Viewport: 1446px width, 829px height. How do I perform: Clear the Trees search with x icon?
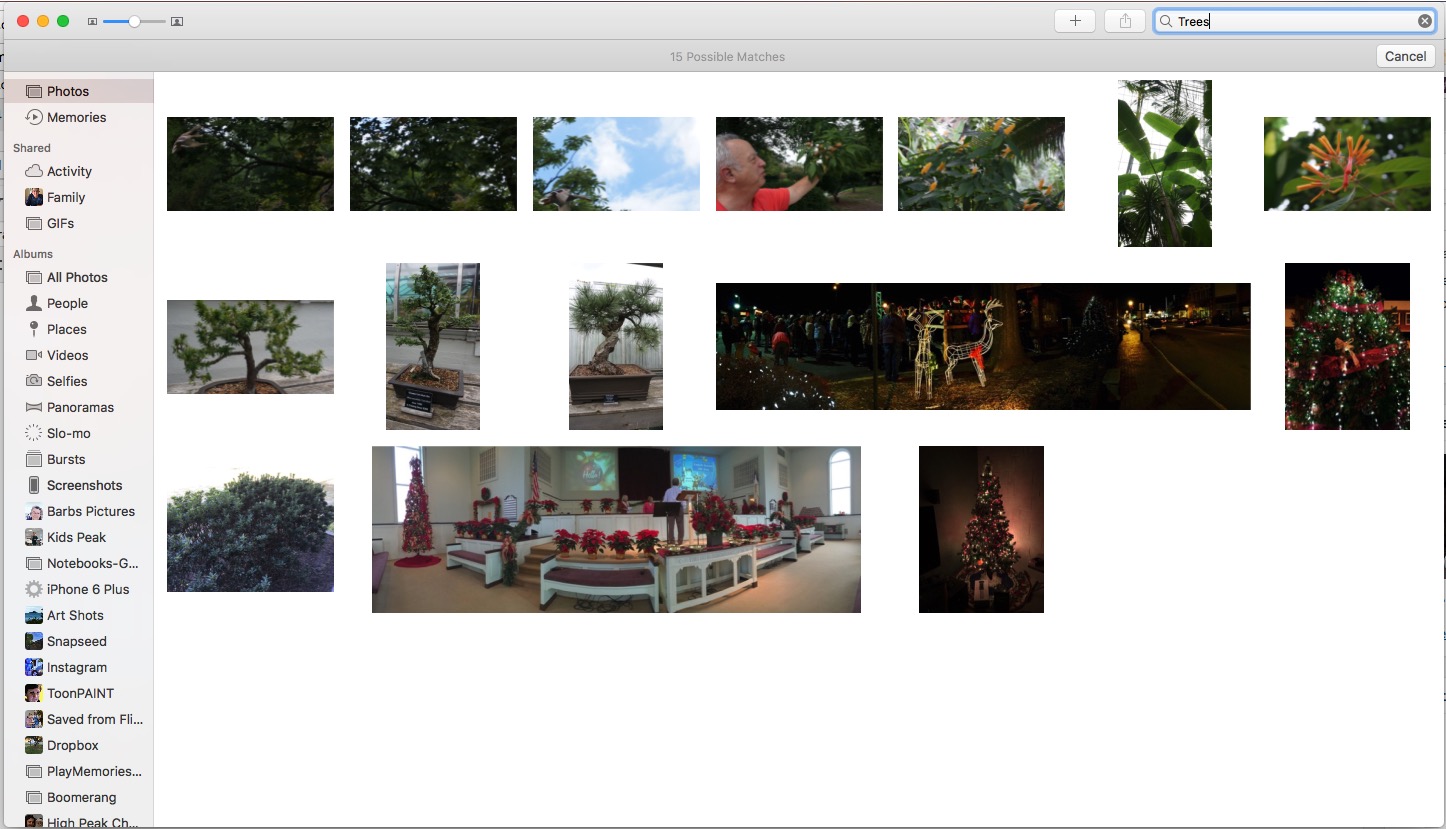[1424, 21]
